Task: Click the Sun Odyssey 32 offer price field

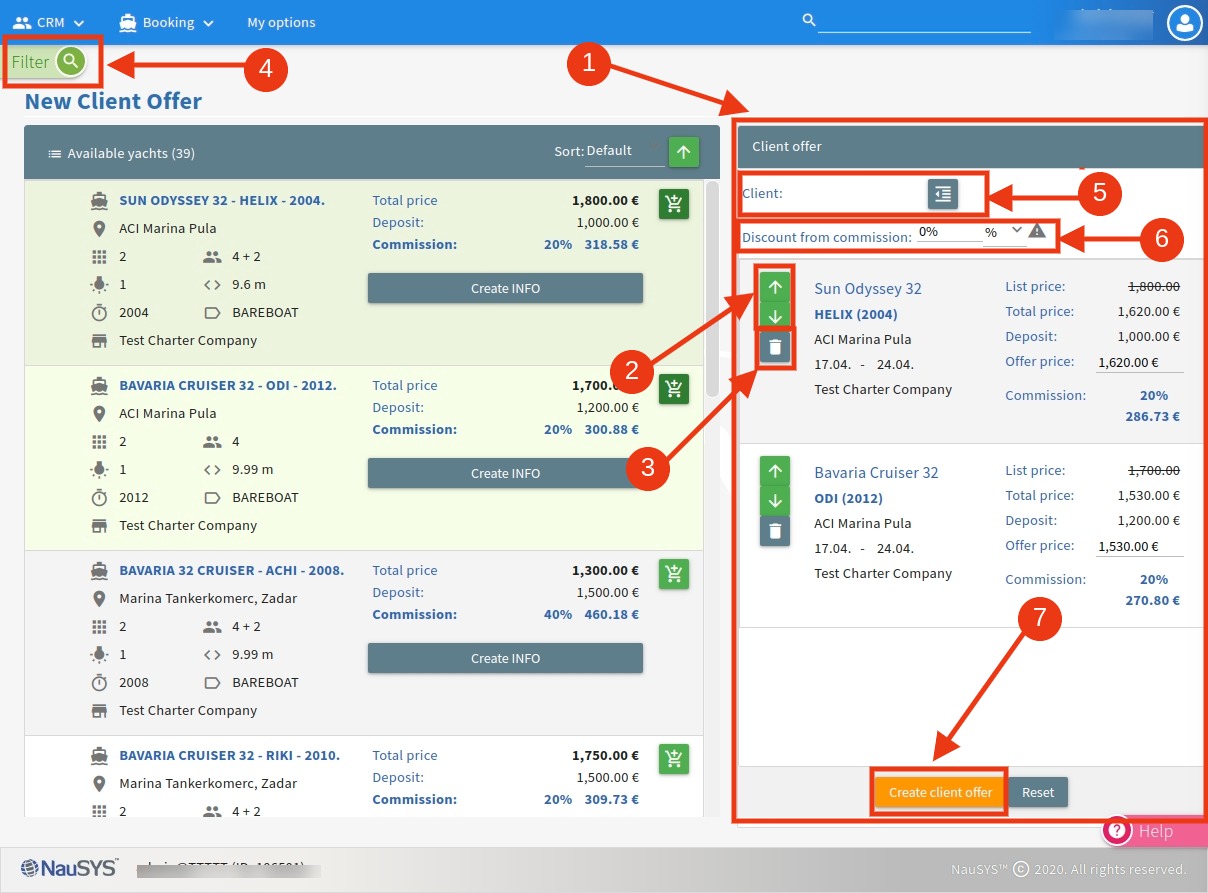Action: [x=1138, y=363]
